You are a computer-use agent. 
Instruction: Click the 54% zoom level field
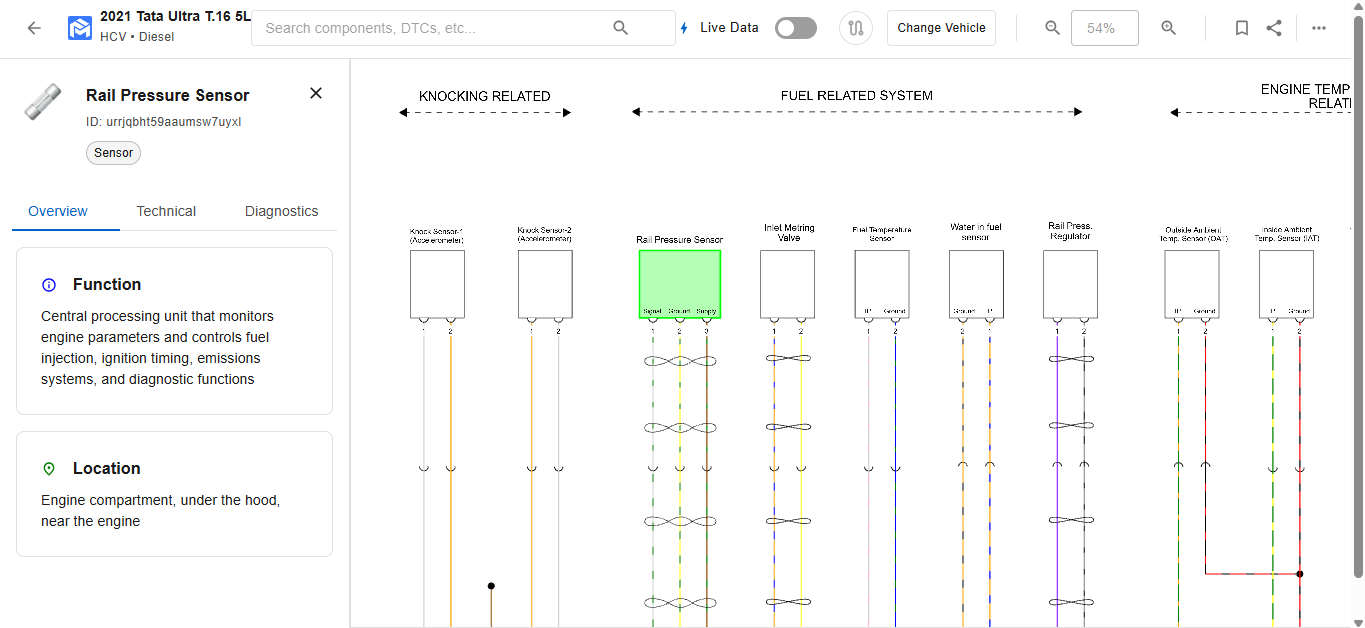tap(1104, 28)
